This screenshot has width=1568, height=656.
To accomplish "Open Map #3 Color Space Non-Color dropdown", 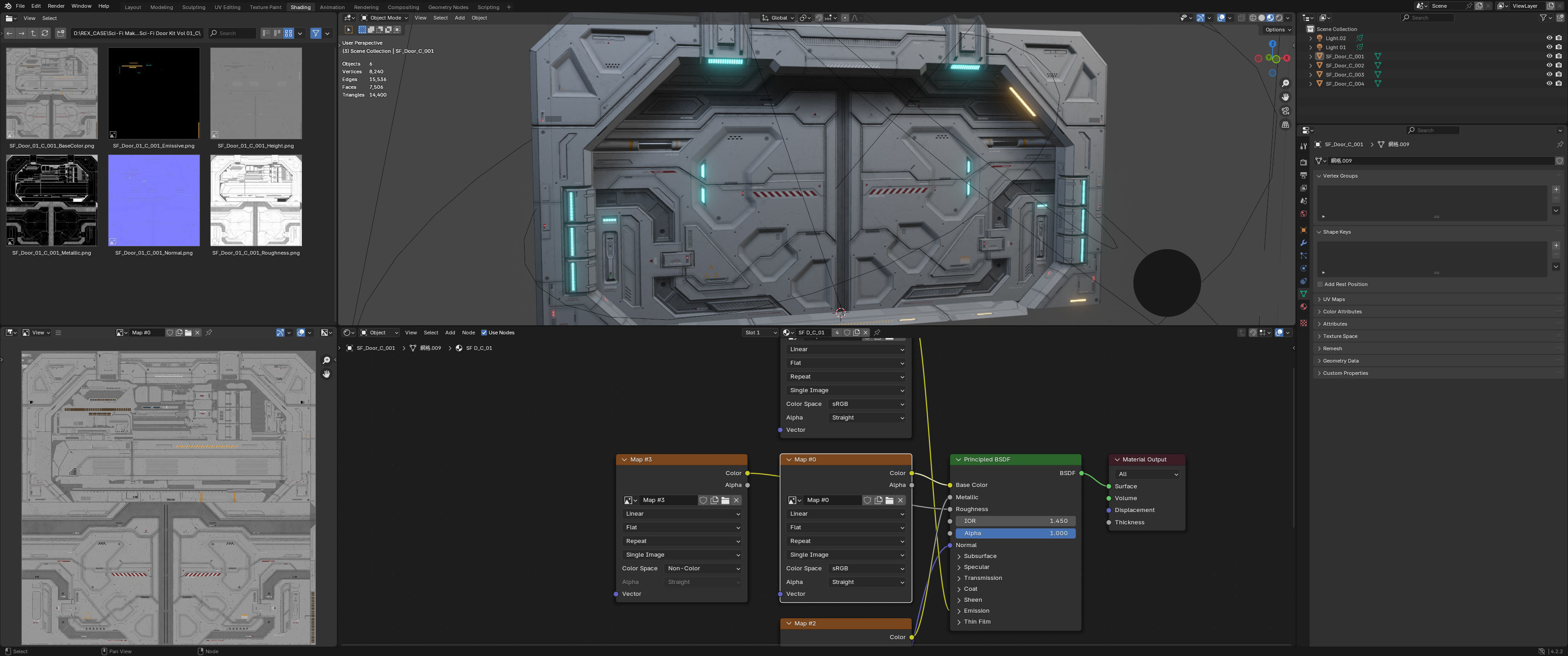I will coord(703,569).
